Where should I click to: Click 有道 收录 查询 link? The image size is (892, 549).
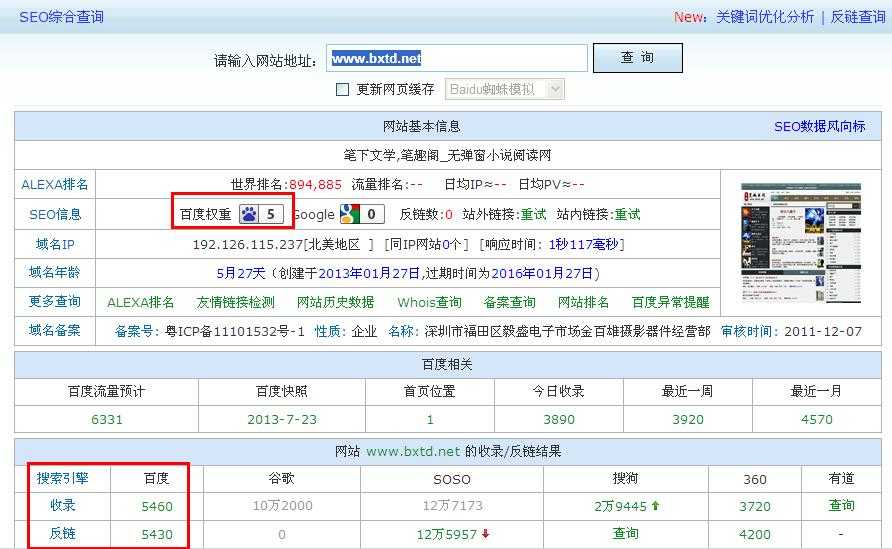[841, 505]
